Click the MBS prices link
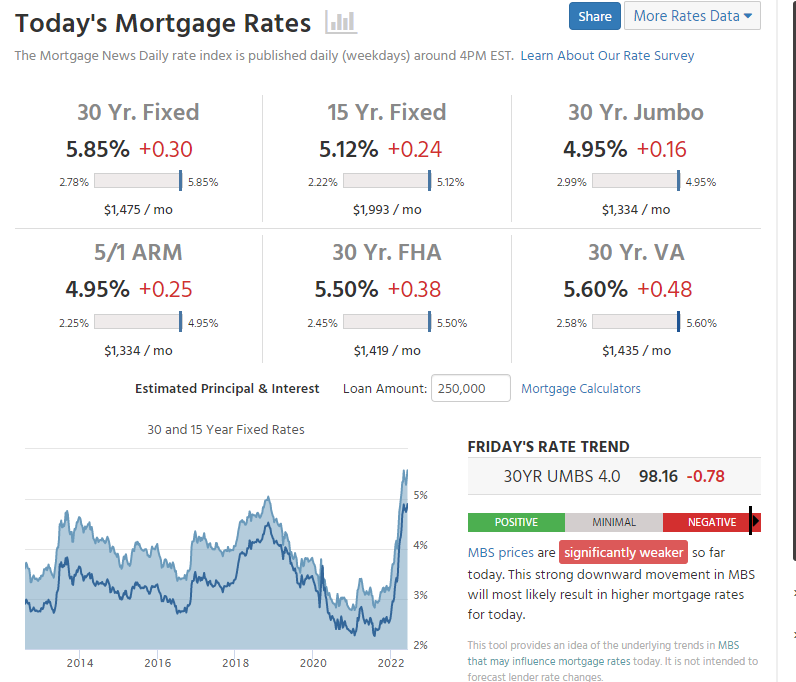The height and width of the screenshot is (682, 796). coord(499,552)
